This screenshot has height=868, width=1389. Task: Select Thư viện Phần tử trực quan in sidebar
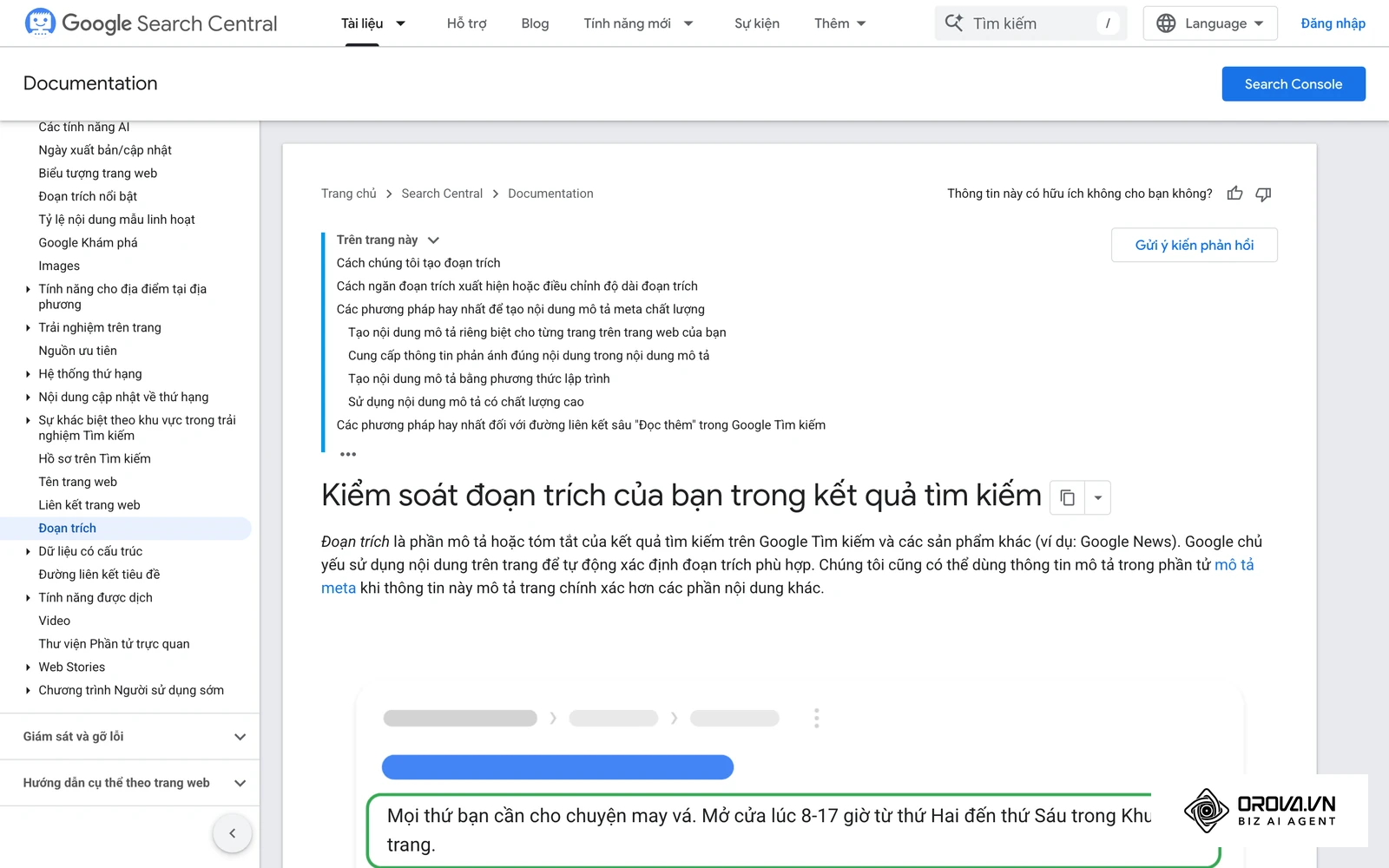[114, 644]
